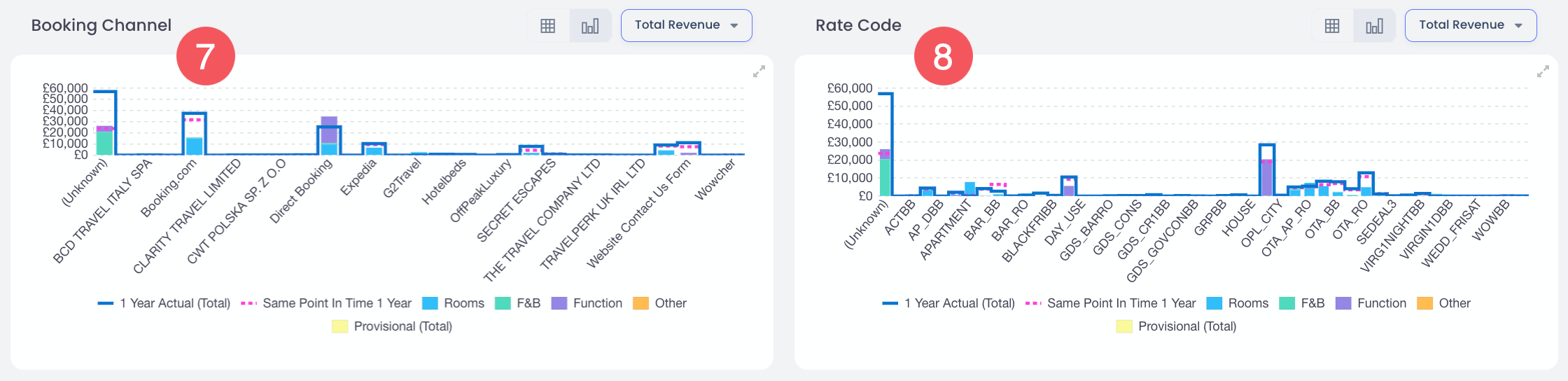Click the red number 7 marker
1568x381 pixels.
[x=205, y=56]
